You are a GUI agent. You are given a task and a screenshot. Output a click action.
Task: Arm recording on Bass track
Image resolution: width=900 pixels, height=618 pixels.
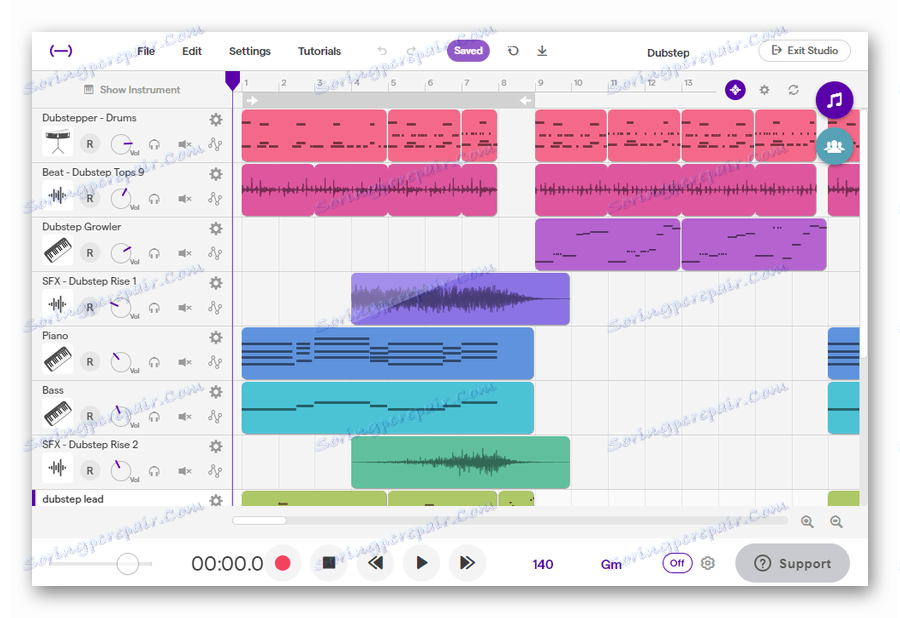coord(90,416)
